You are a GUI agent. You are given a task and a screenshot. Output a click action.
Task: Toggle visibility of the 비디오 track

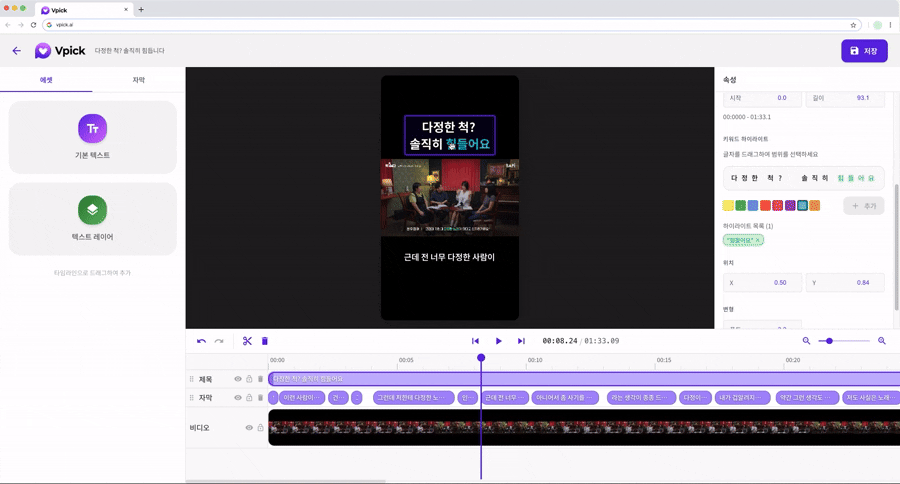point(249,428)
